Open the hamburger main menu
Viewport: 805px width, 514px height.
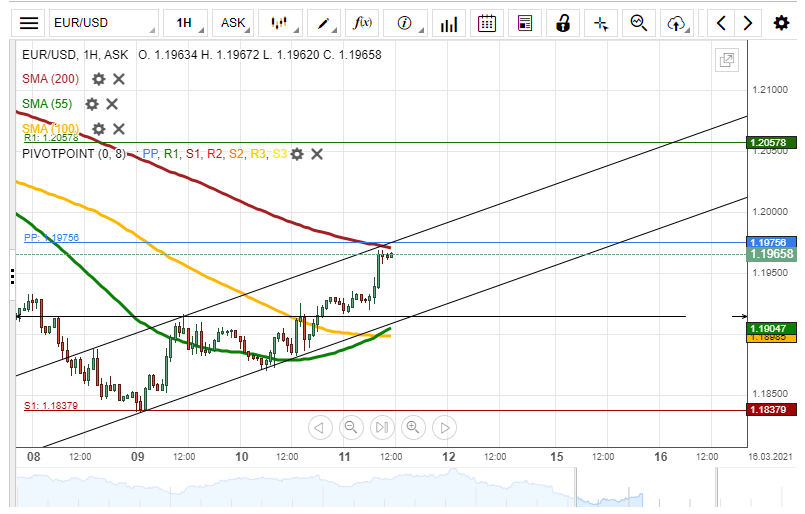[29, 23]
